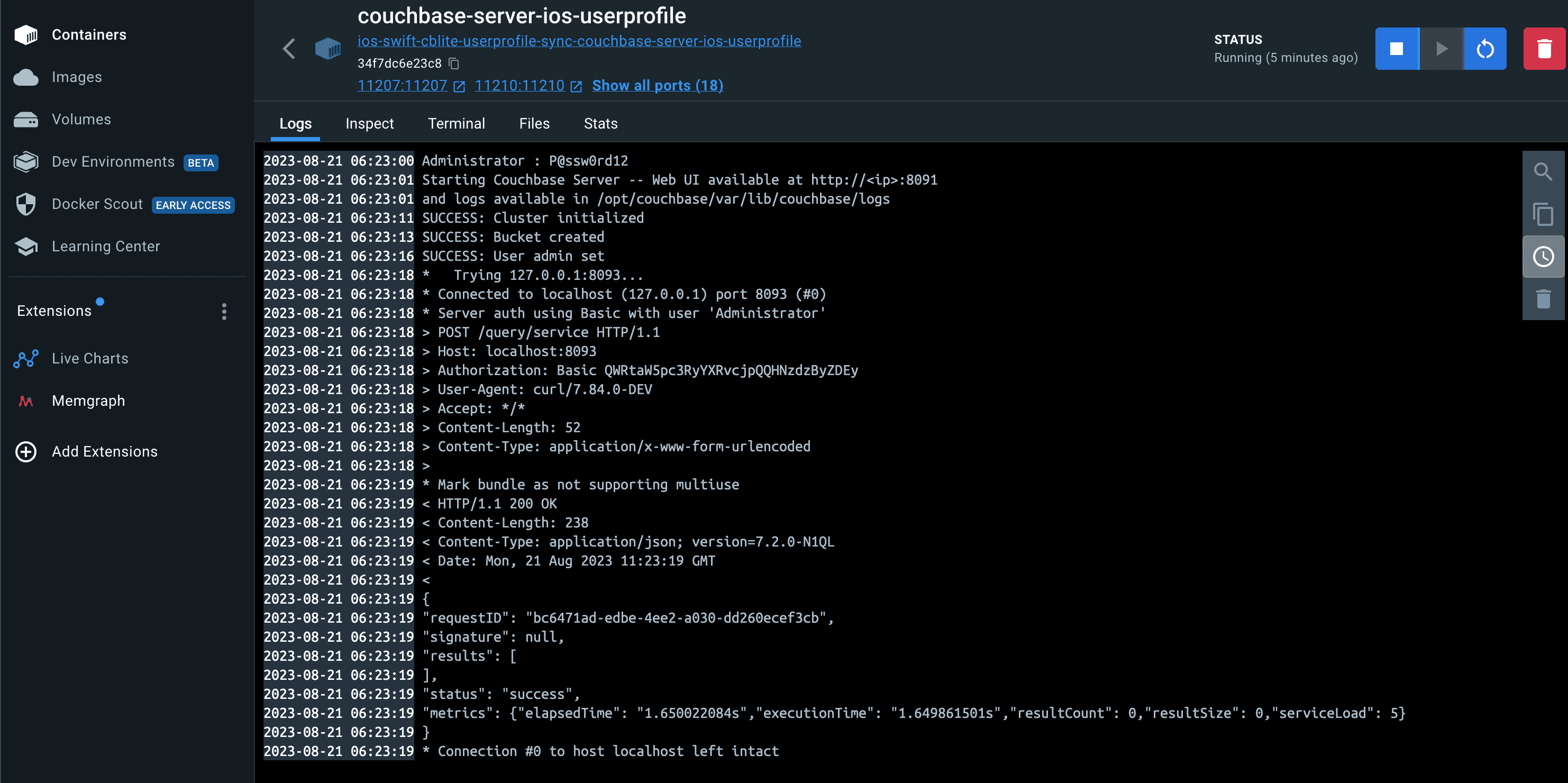The height and width of the screenshot is (783, 1568).
Task: Click the Add Extensions plus icon
Action: (x=25, y=452)
